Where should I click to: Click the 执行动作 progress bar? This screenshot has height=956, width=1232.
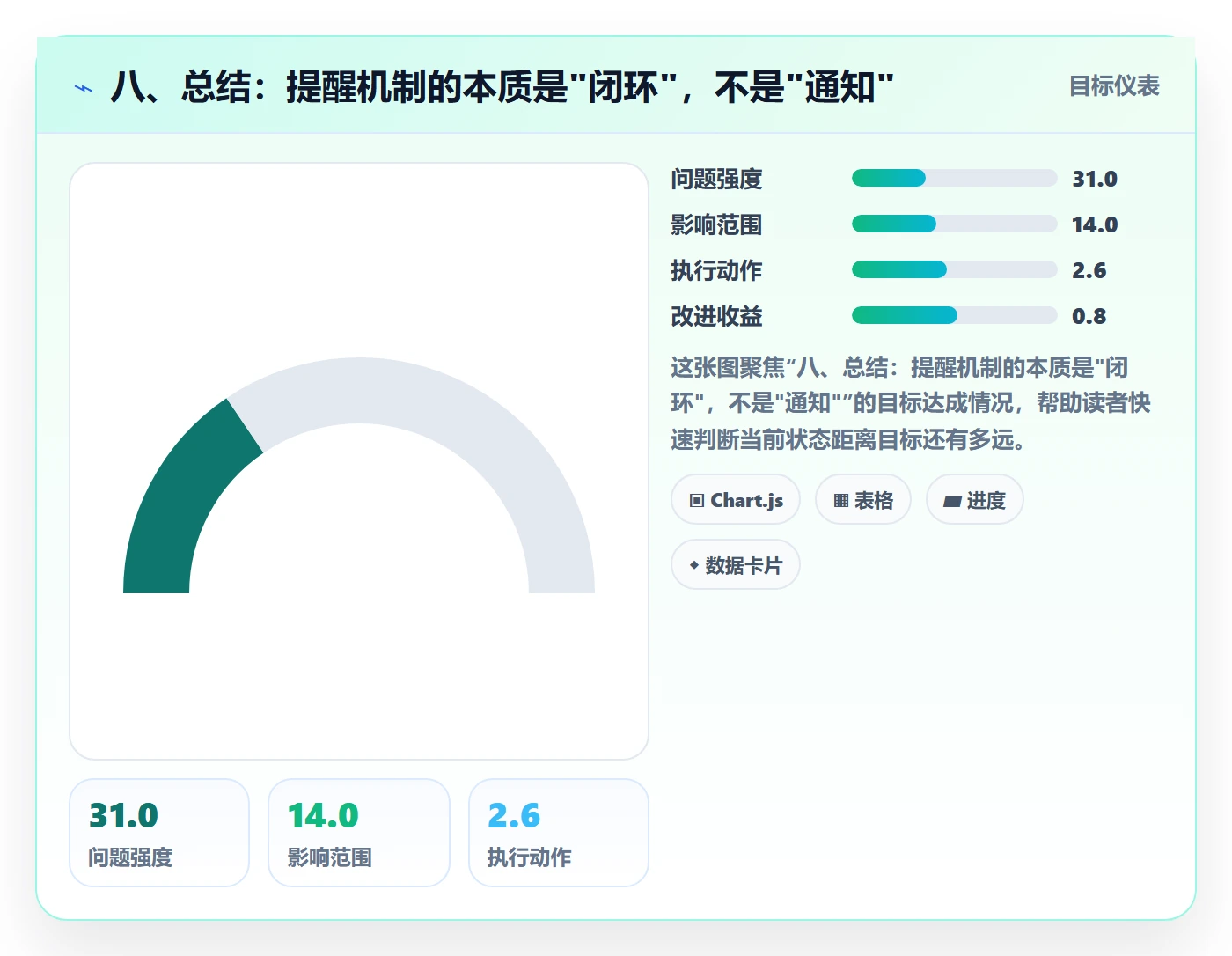954,269
